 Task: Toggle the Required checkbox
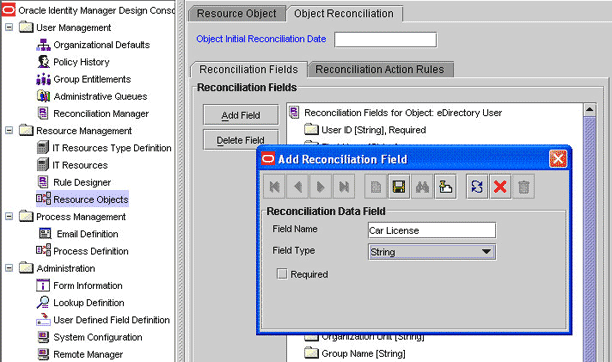coord(282,274)
